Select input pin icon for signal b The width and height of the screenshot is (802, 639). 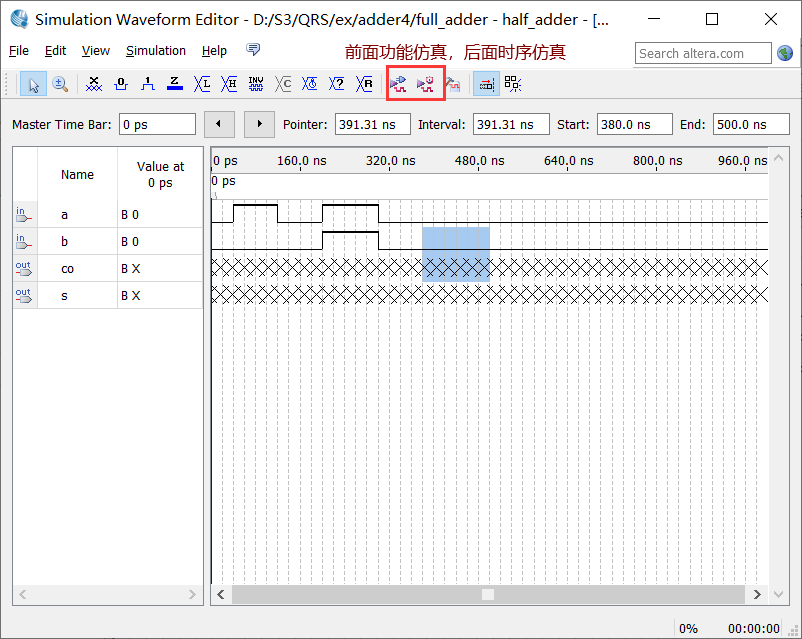pyautogui.click(x=24, y=241)
